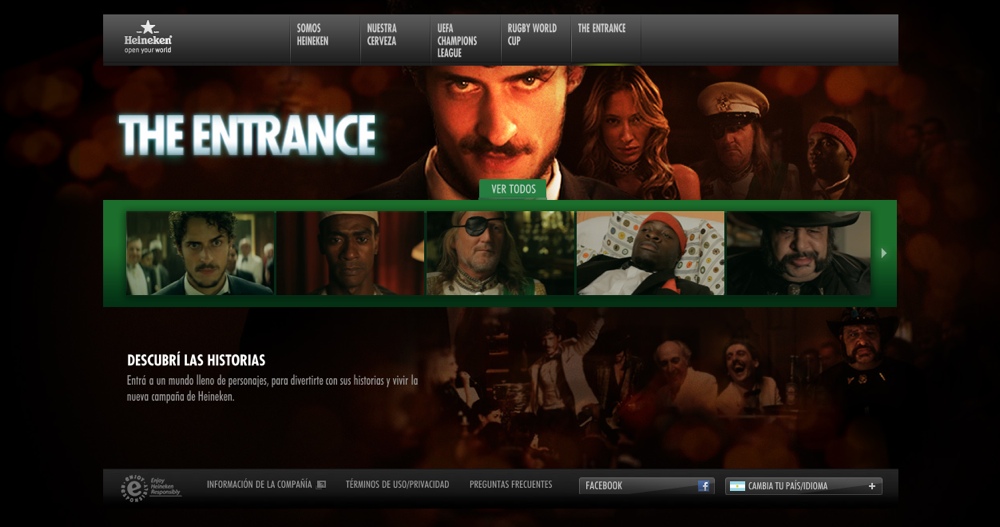
Task: Click the Descubrí las Historias heading
Action: (196, 360)
